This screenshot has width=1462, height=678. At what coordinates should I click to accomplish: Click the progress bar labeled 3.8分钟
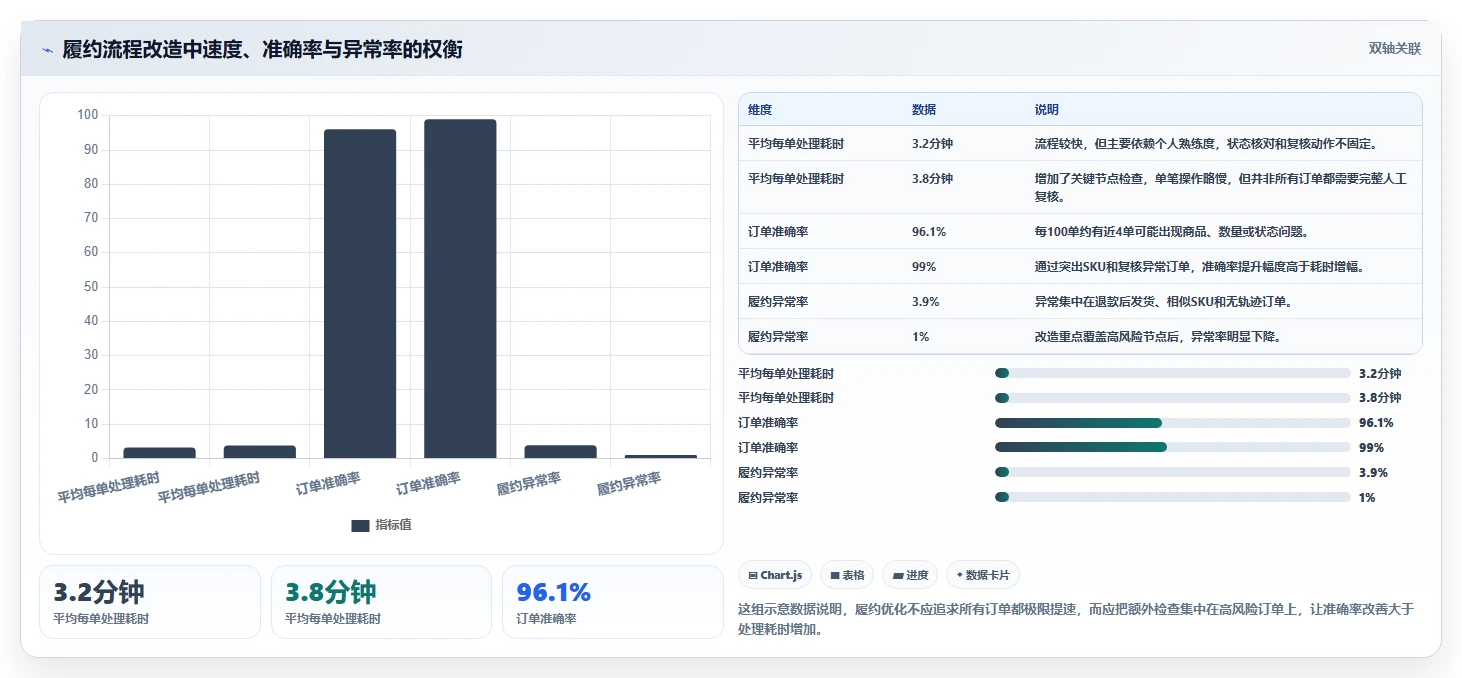1172,398
